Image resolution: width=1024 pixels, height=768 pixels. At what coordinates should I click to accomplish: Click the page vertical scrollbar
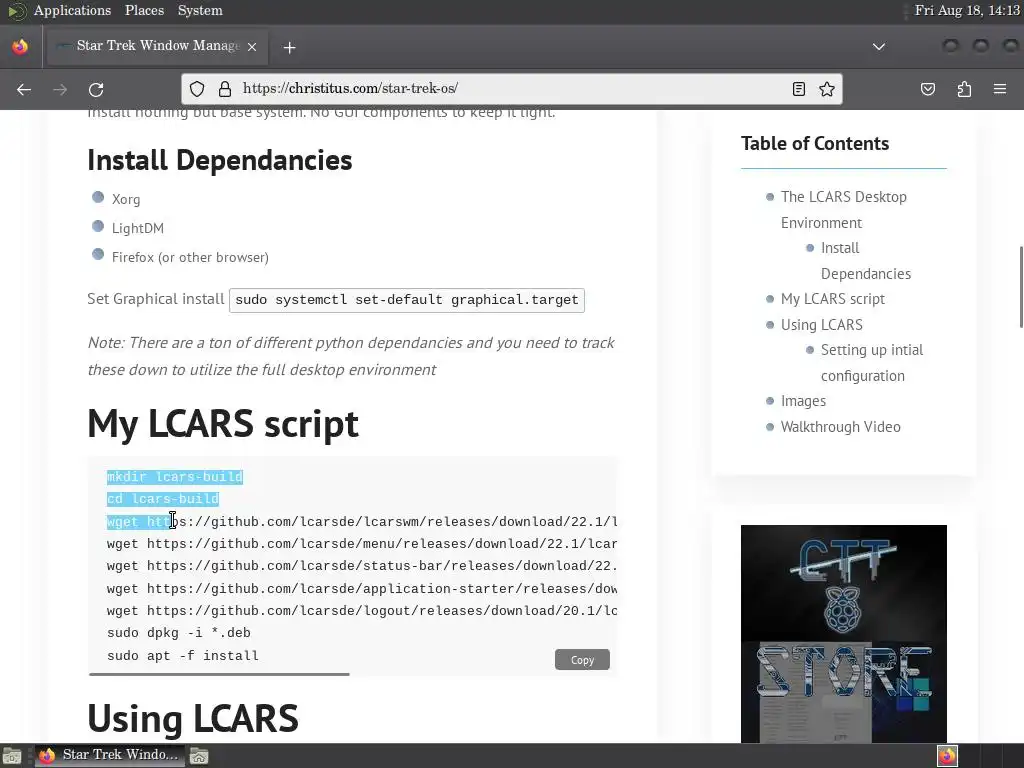1021,287
